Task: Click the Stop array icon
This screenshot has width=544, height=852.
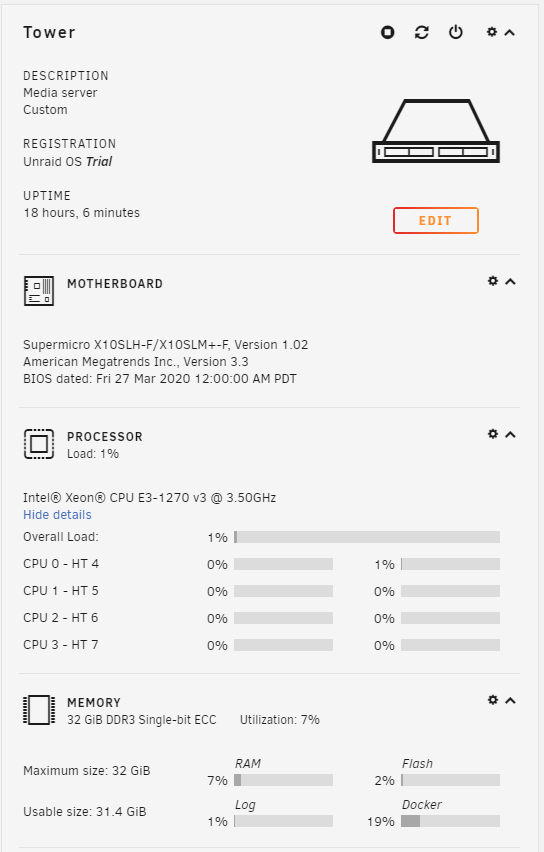Action: pyautogui.click(x=387, y=33)
